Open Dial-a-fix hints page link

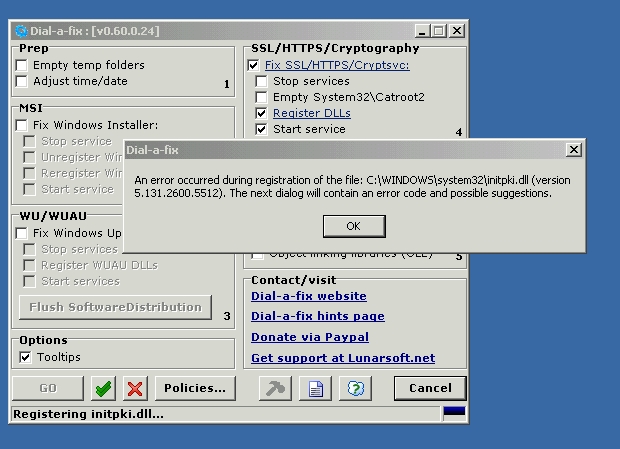coord(318,316)
